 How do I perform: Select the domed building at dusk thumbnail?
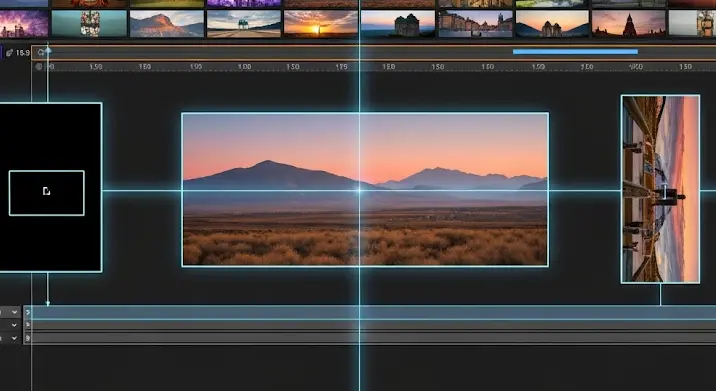pyautogui.click(x=398, y=24)
